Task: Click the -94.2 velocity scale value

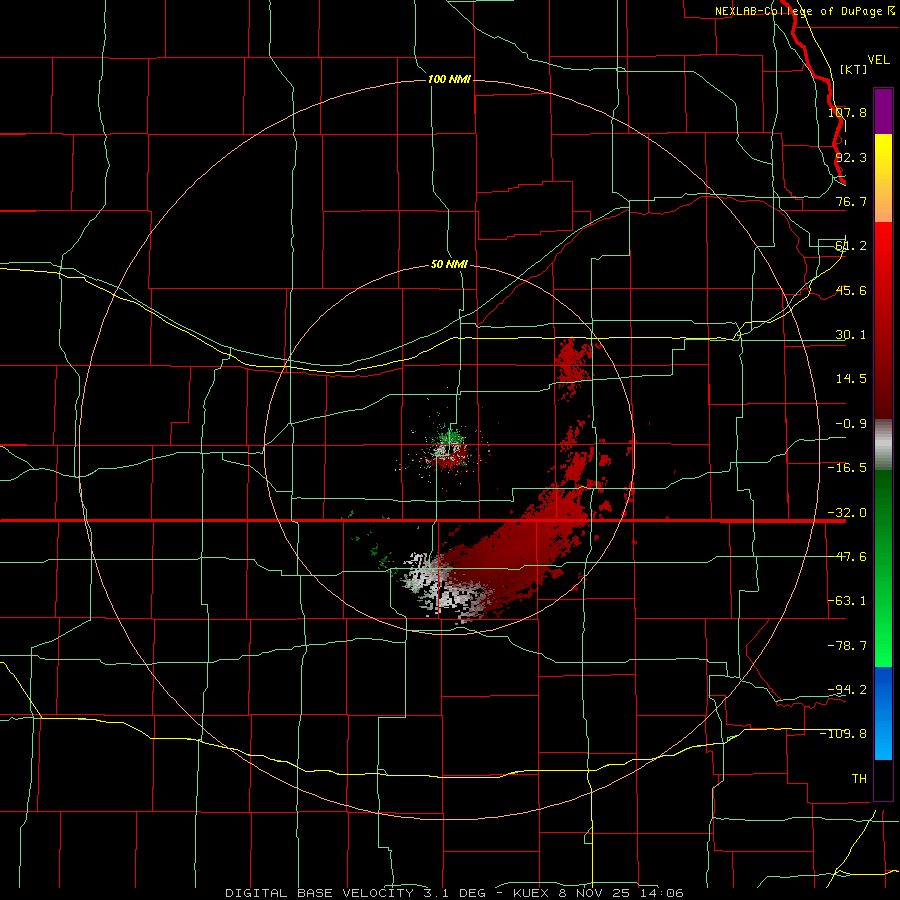Action: pyautogui.click(x=847, y=689)
